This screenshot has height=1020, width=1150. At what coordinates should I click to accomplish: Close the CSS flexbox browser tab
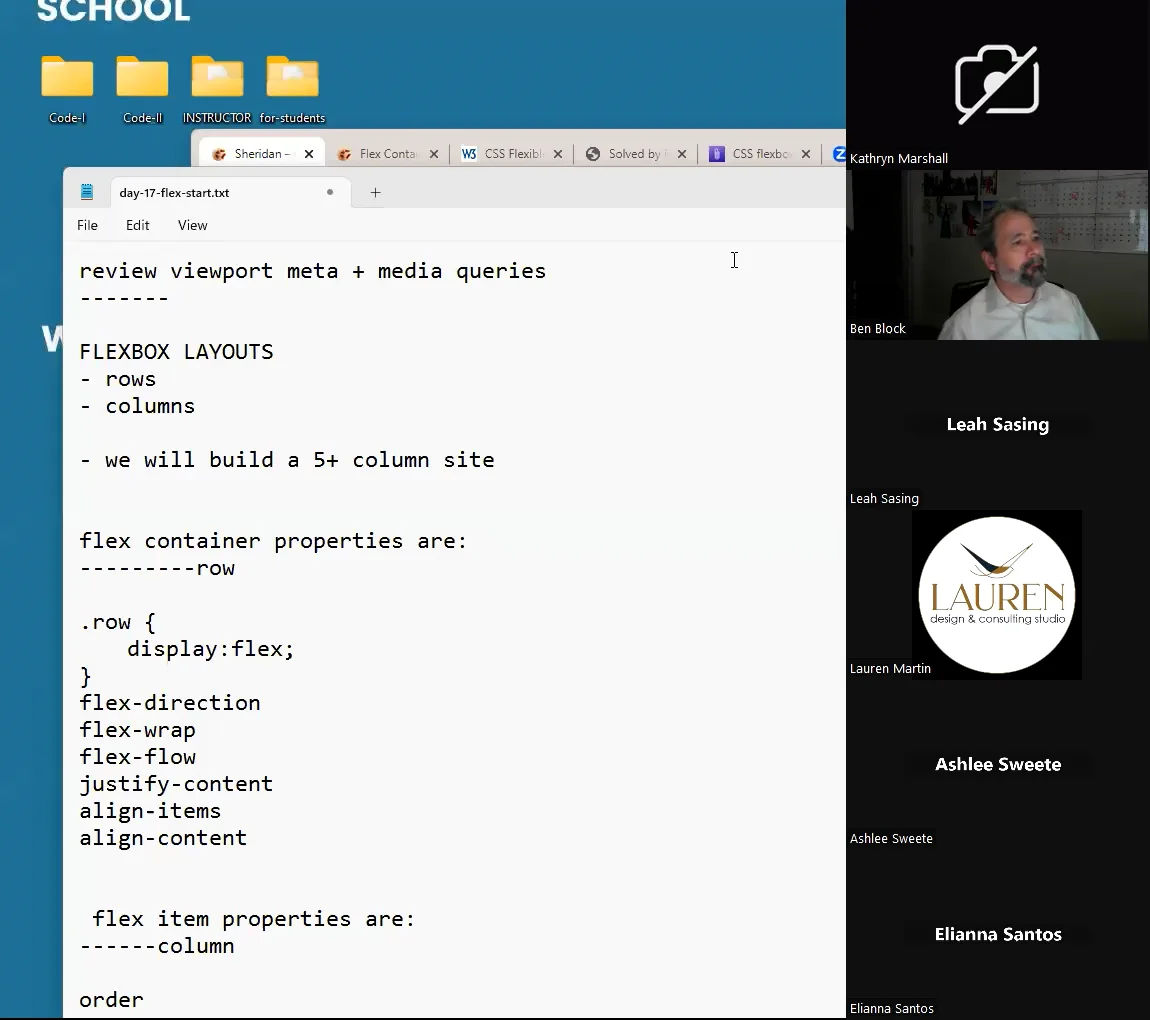[805, 154]
